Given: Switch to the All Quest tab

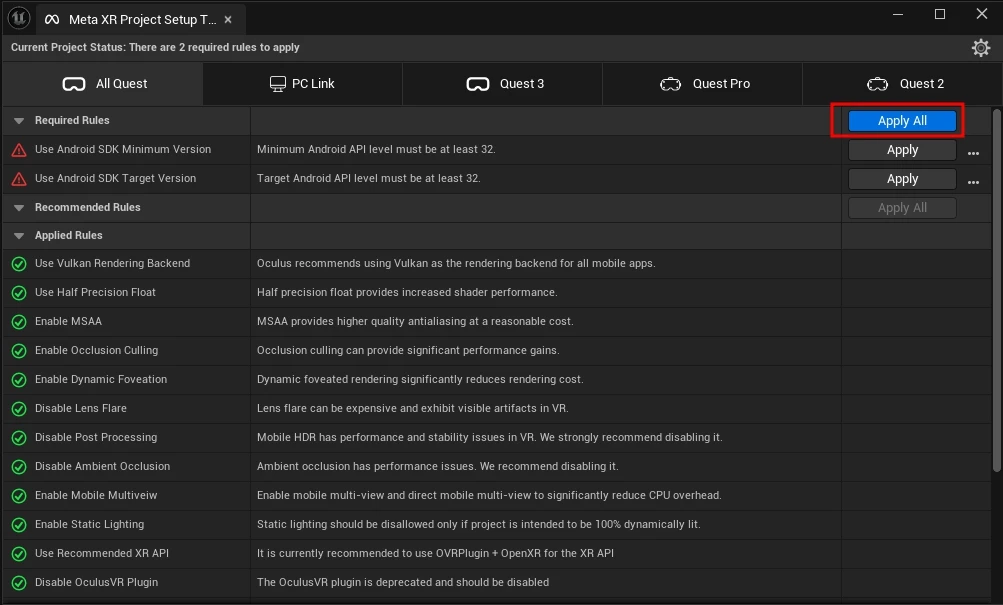Looking at the screenshot, I should click(103, 84).
